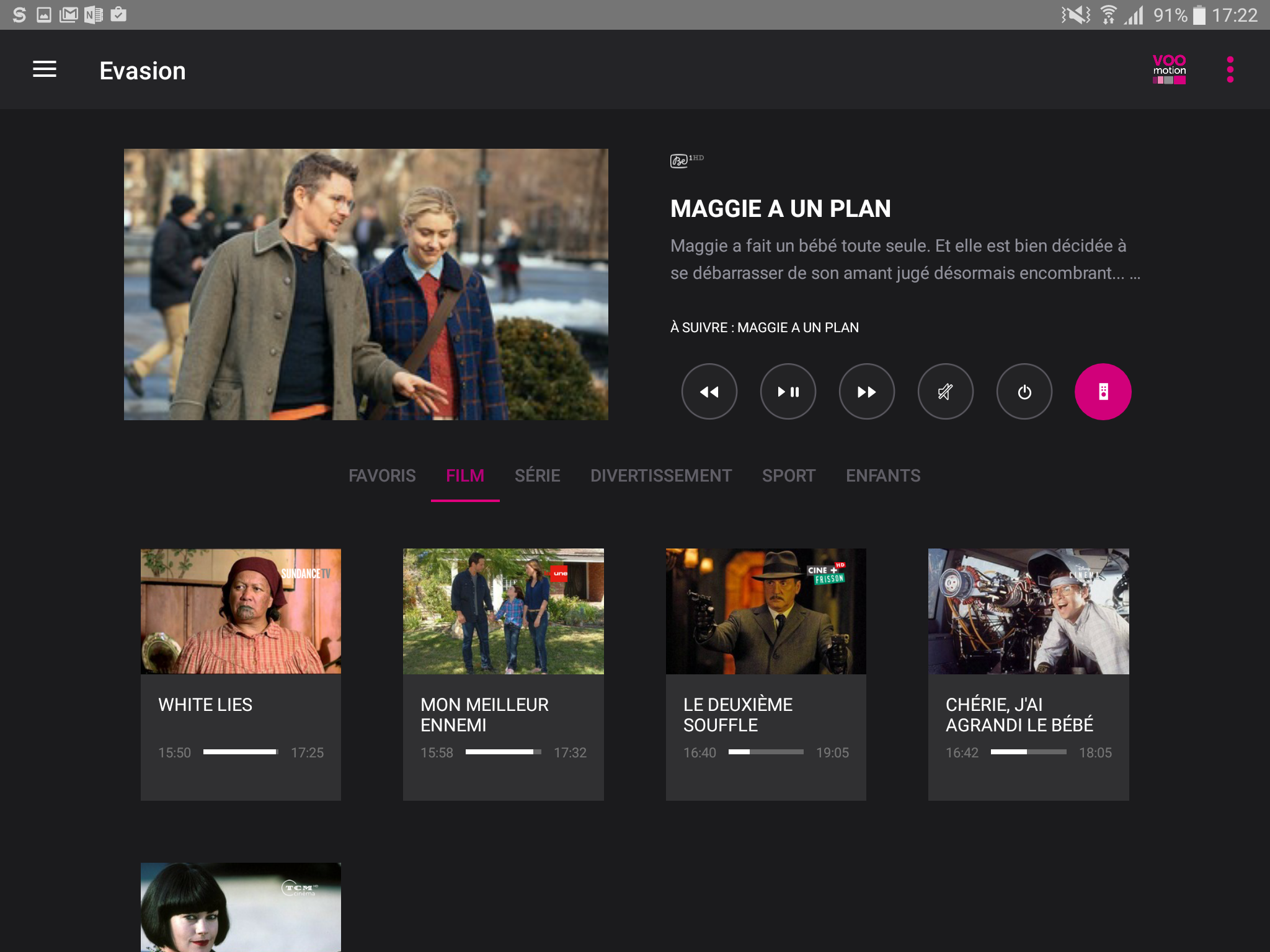Select Mon Meilleur Ennemi movie card

[503, 673]
